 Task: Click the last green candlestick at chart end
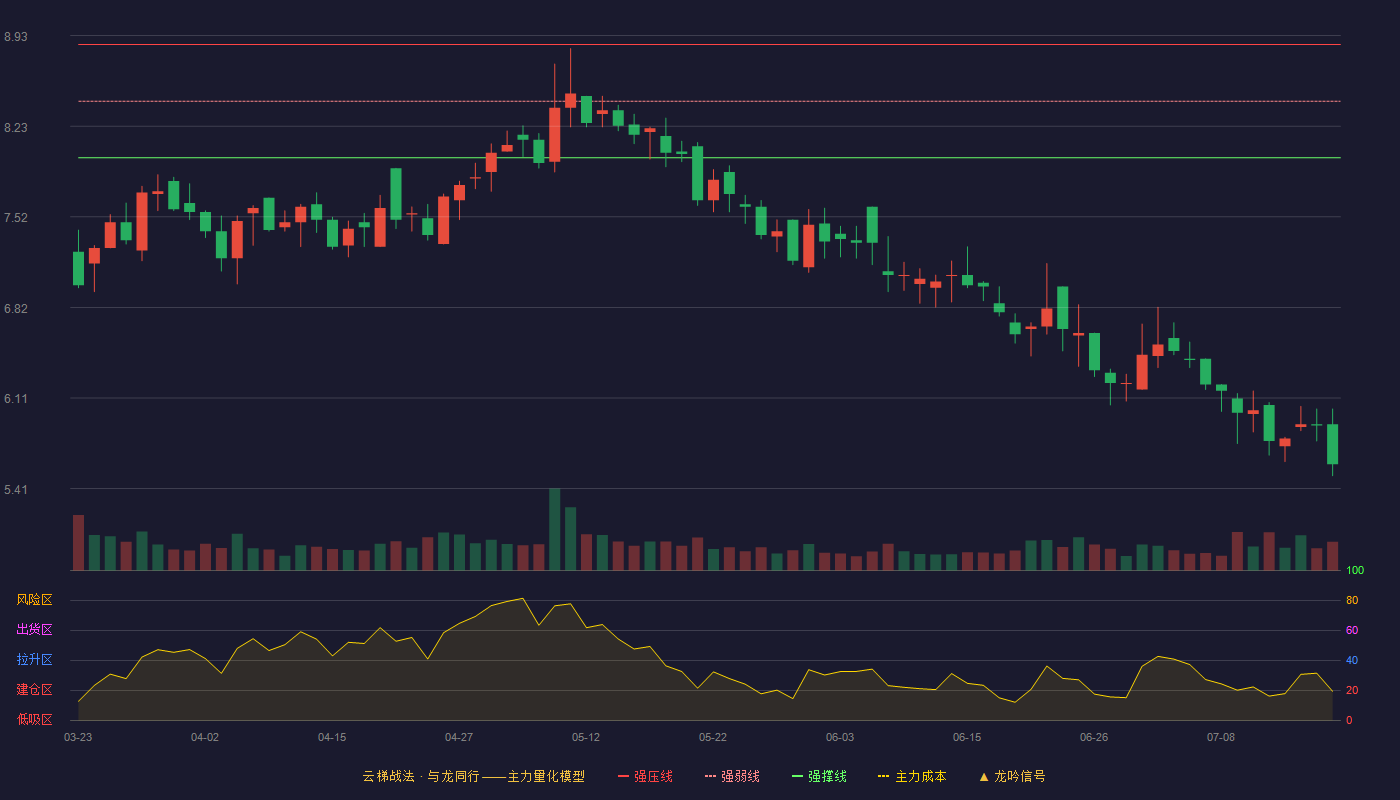(1332, 444)
